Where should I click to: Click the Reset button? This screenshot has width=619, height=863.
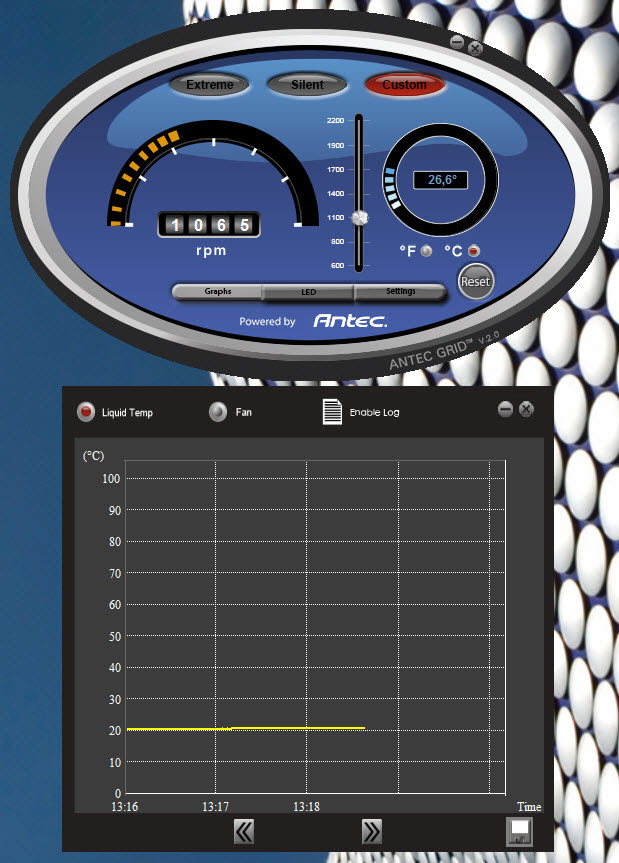(475, 282)
